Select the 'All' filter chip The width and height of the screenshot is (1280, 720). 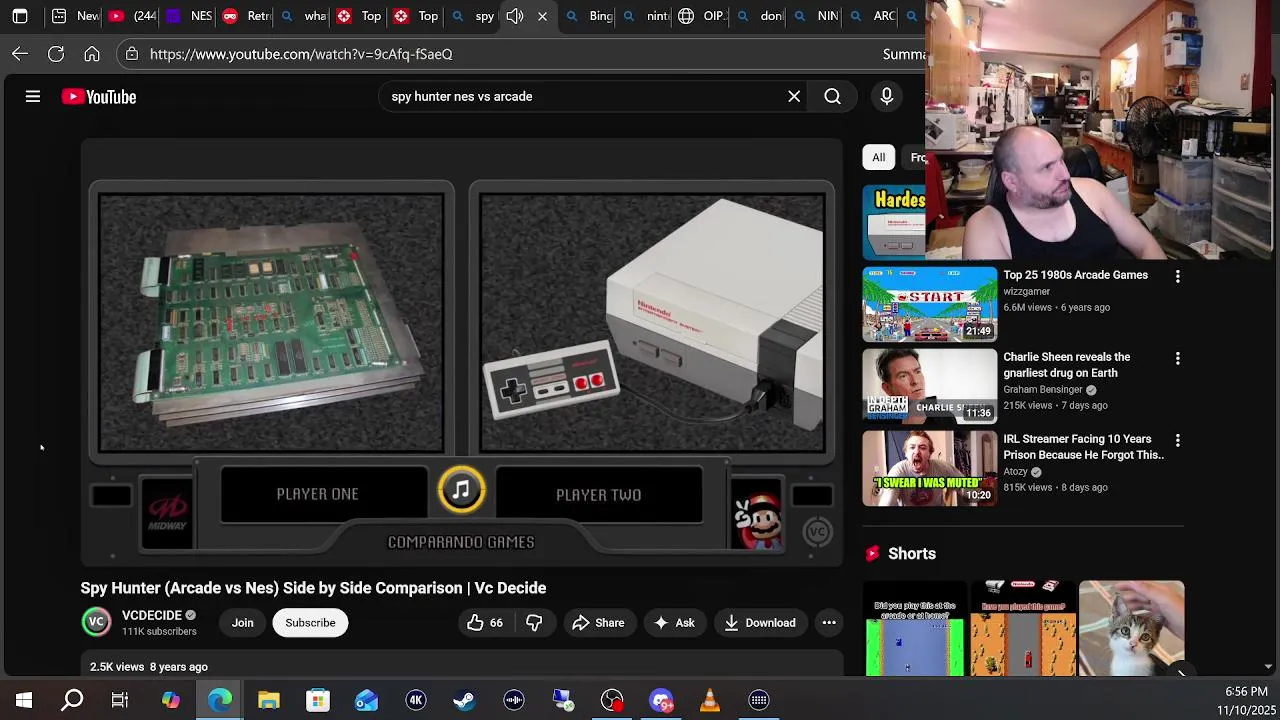878,157
